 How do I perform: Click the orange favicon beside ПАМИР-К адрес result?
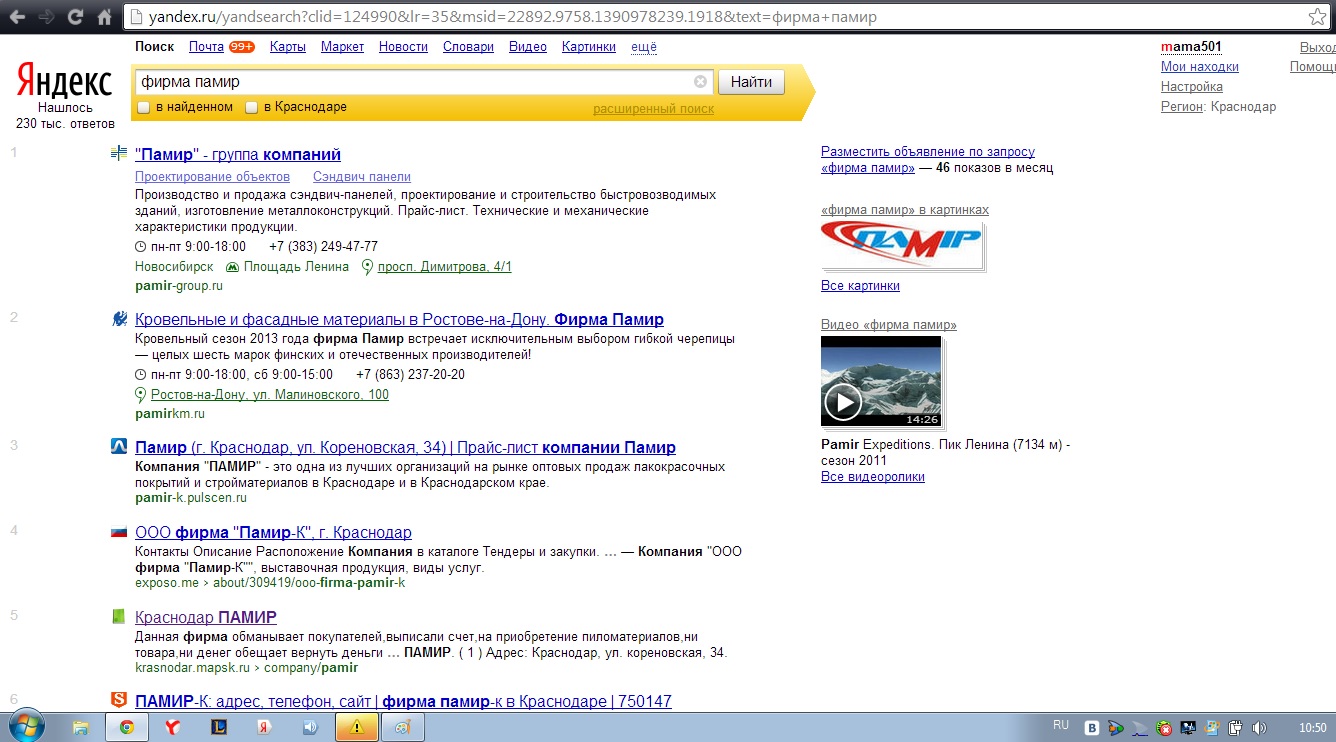point(119,700)
